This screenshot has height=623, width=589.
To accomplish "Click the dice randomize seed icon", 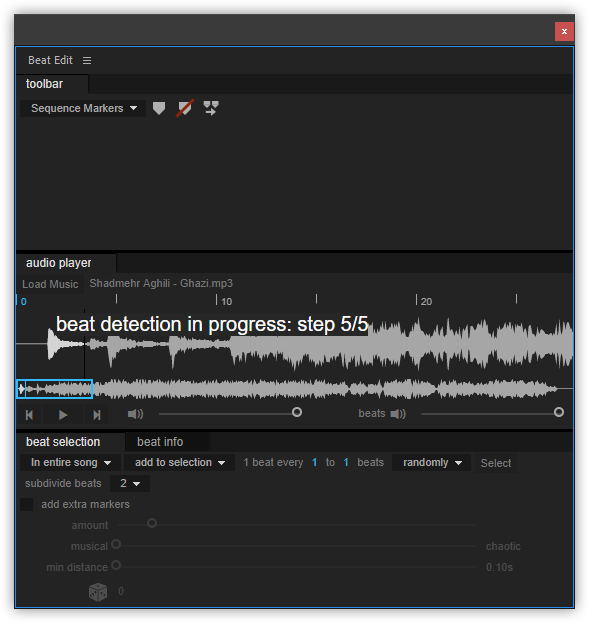I will [x=98, y=592].
